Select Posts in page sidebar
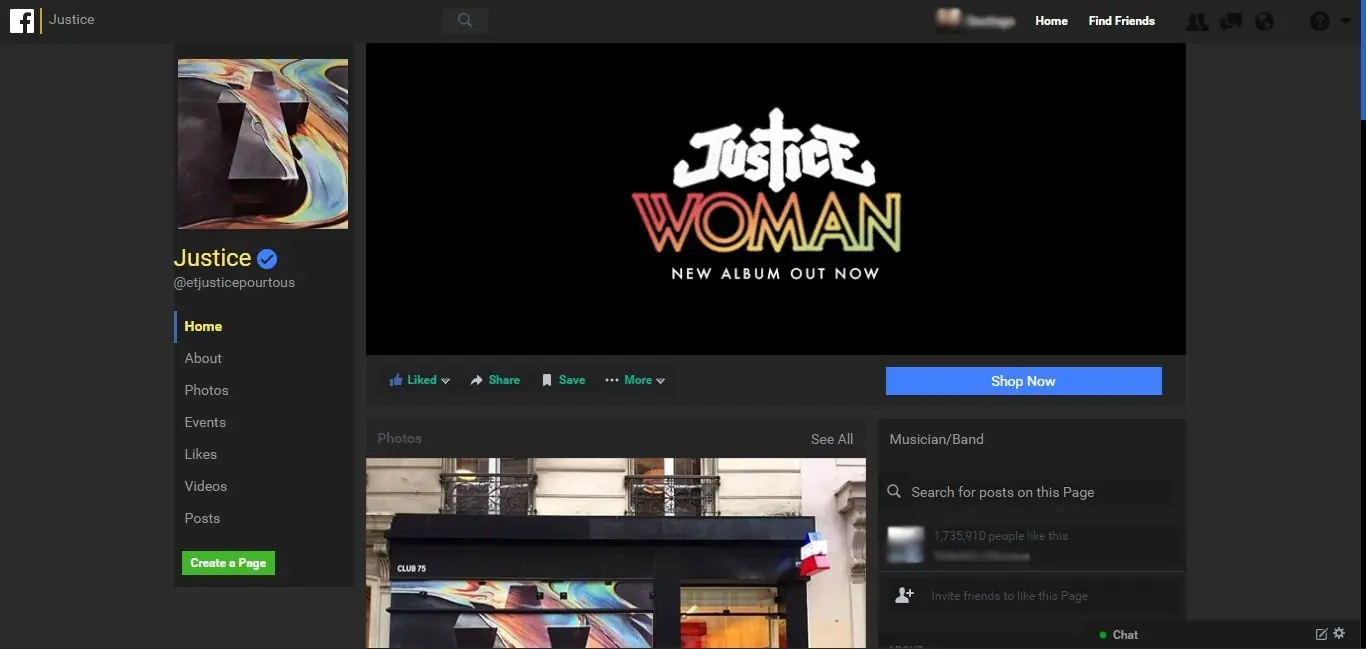Image resolution: width=1366 pixels, height=649 pixels. [202, 519]
